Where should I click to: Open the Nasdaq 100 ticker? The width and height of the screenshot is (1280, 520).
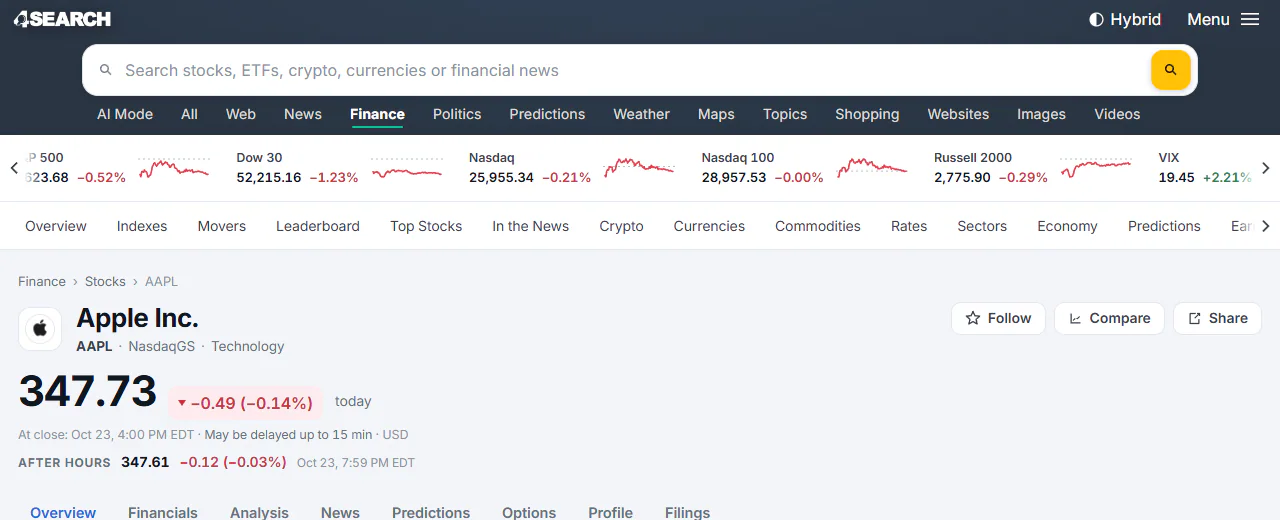[x=805, y=168]
